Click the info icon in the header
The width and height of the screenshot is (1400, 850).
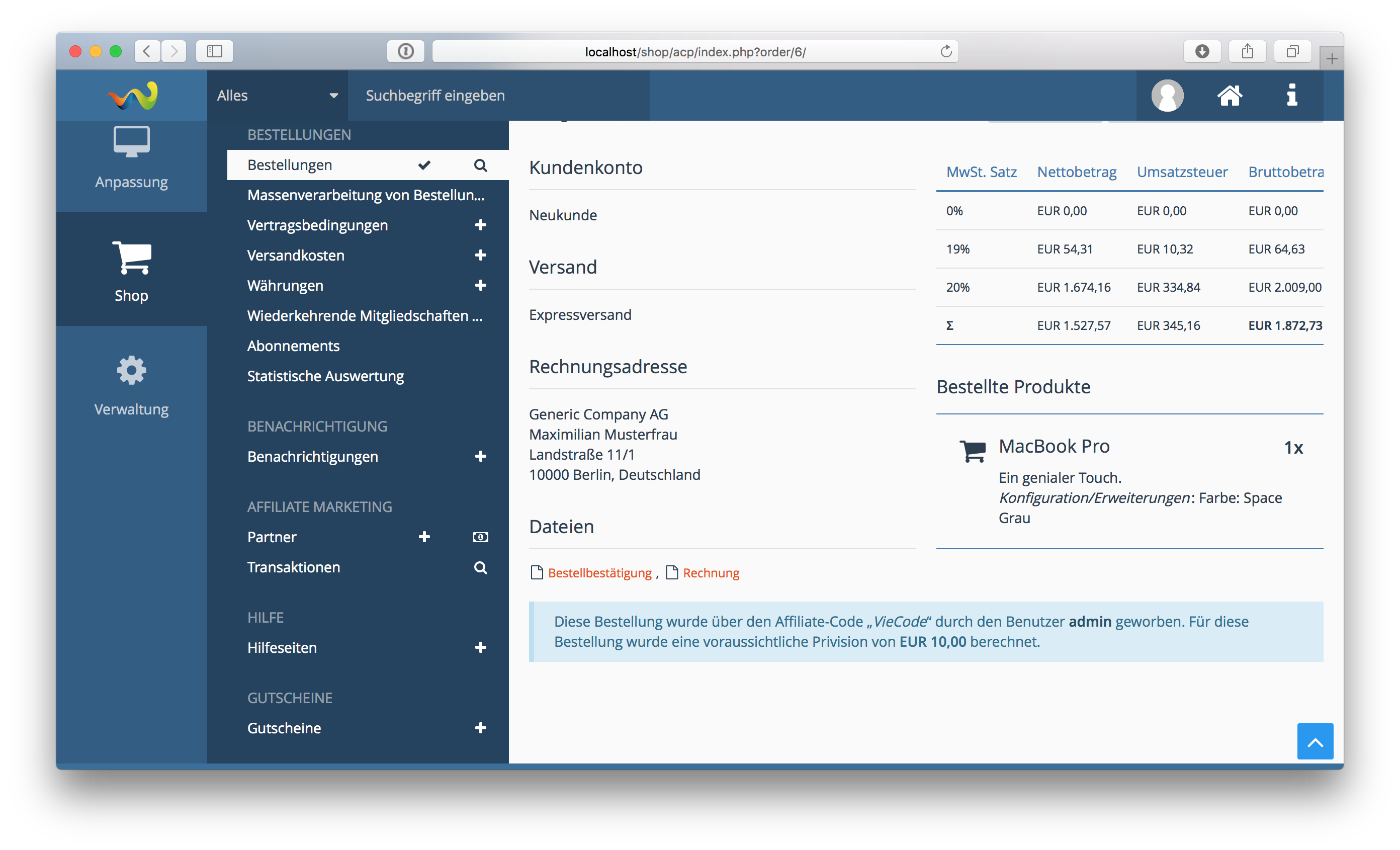pos(1291,96)
